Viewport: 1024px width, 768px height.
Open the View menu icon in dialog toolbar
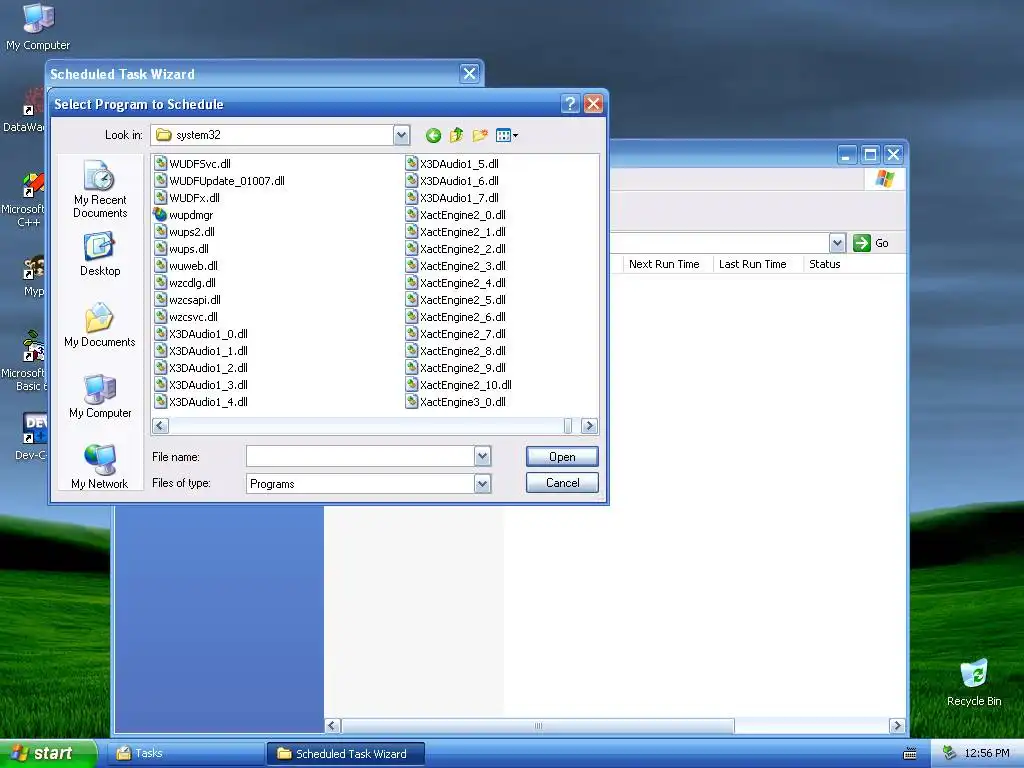[x=507, y=135]
